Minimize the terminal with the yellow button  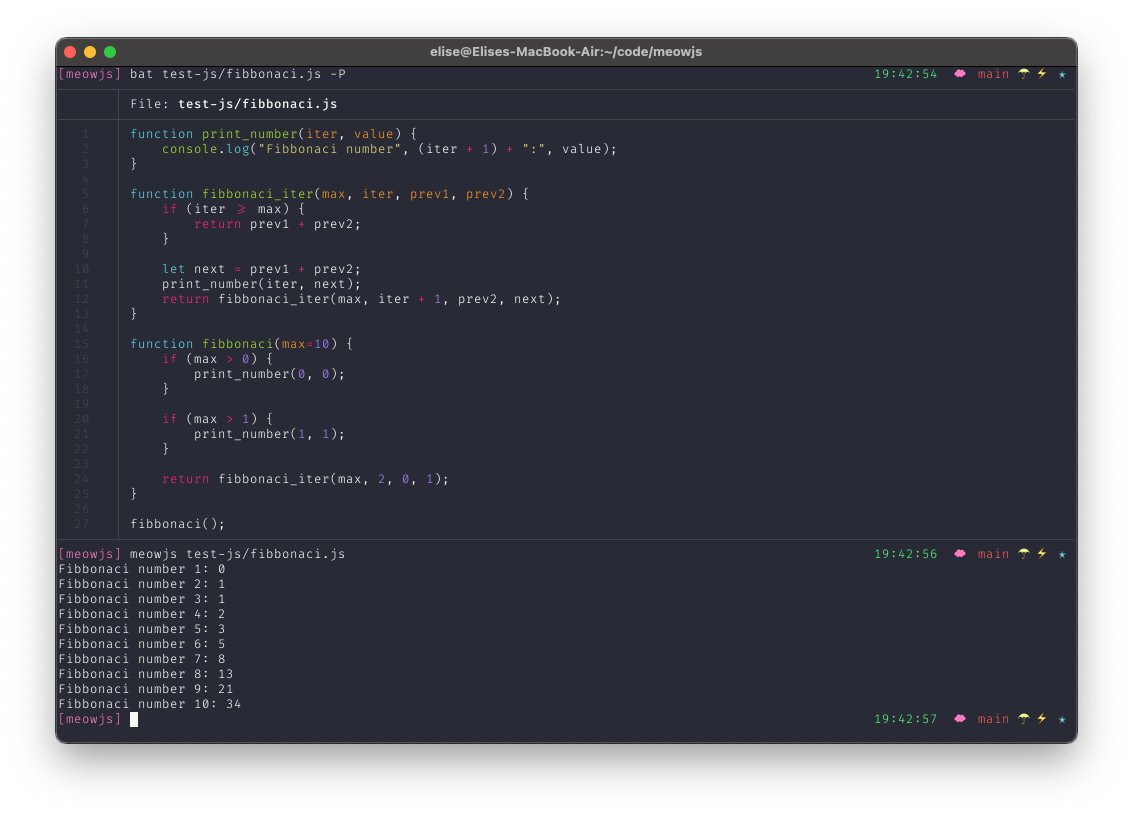(90, 52)
